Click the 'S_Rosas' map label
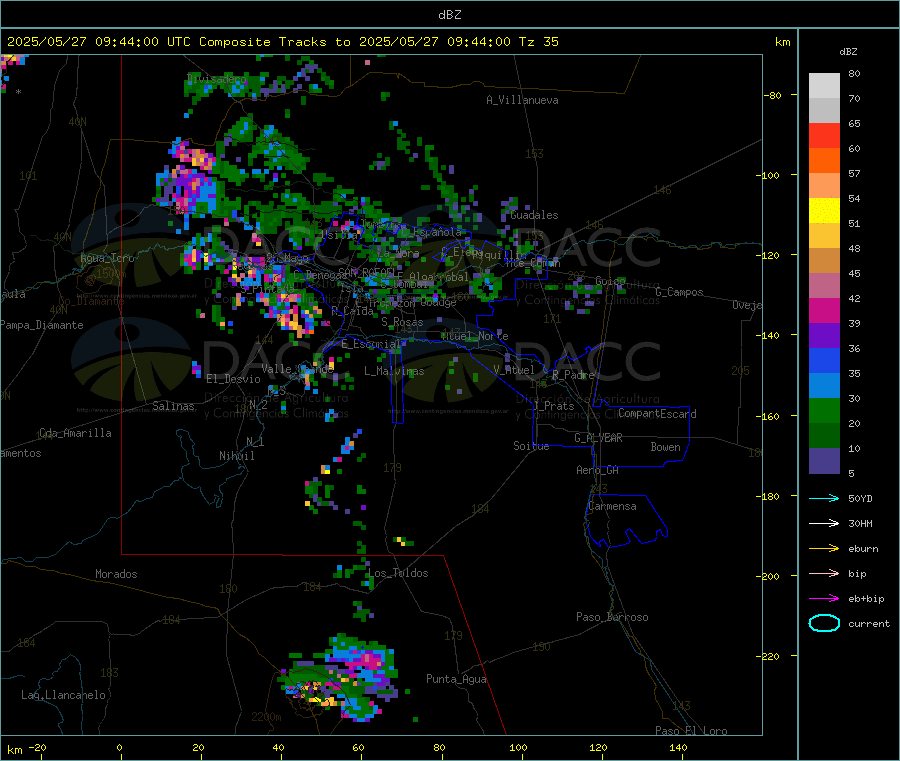This screenshot has width=900, height=761. pyautogui.click(x=402, y=323)
